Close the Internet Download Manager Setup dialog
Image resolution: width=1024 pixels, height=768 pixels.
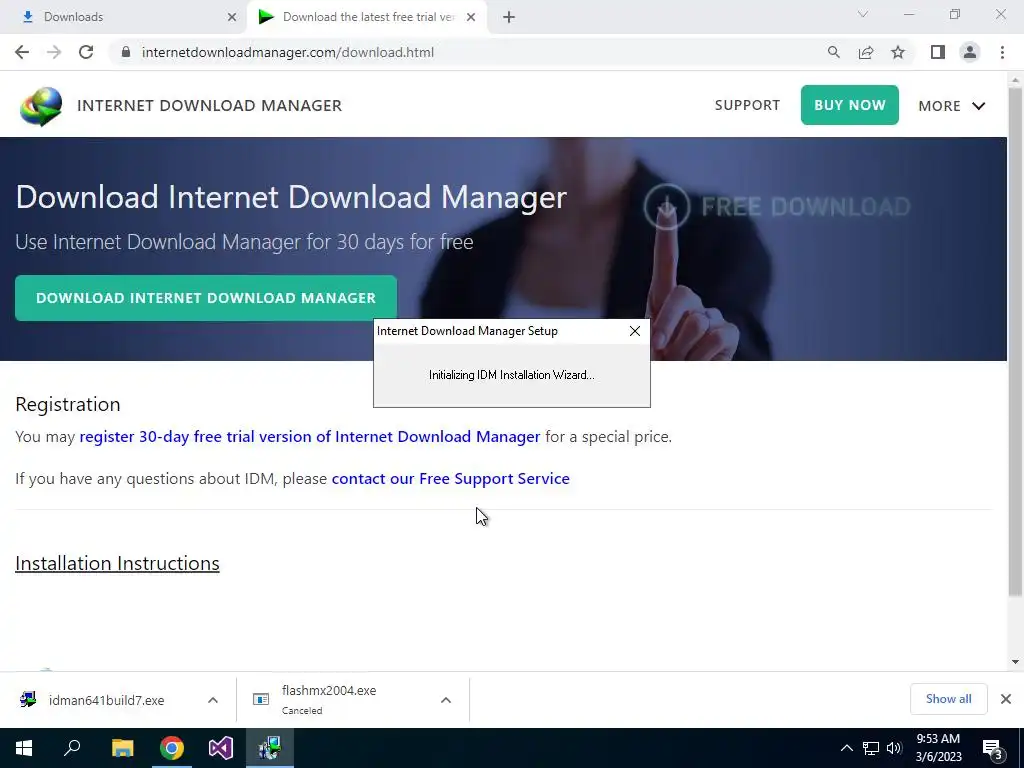[x=635, y=331]
